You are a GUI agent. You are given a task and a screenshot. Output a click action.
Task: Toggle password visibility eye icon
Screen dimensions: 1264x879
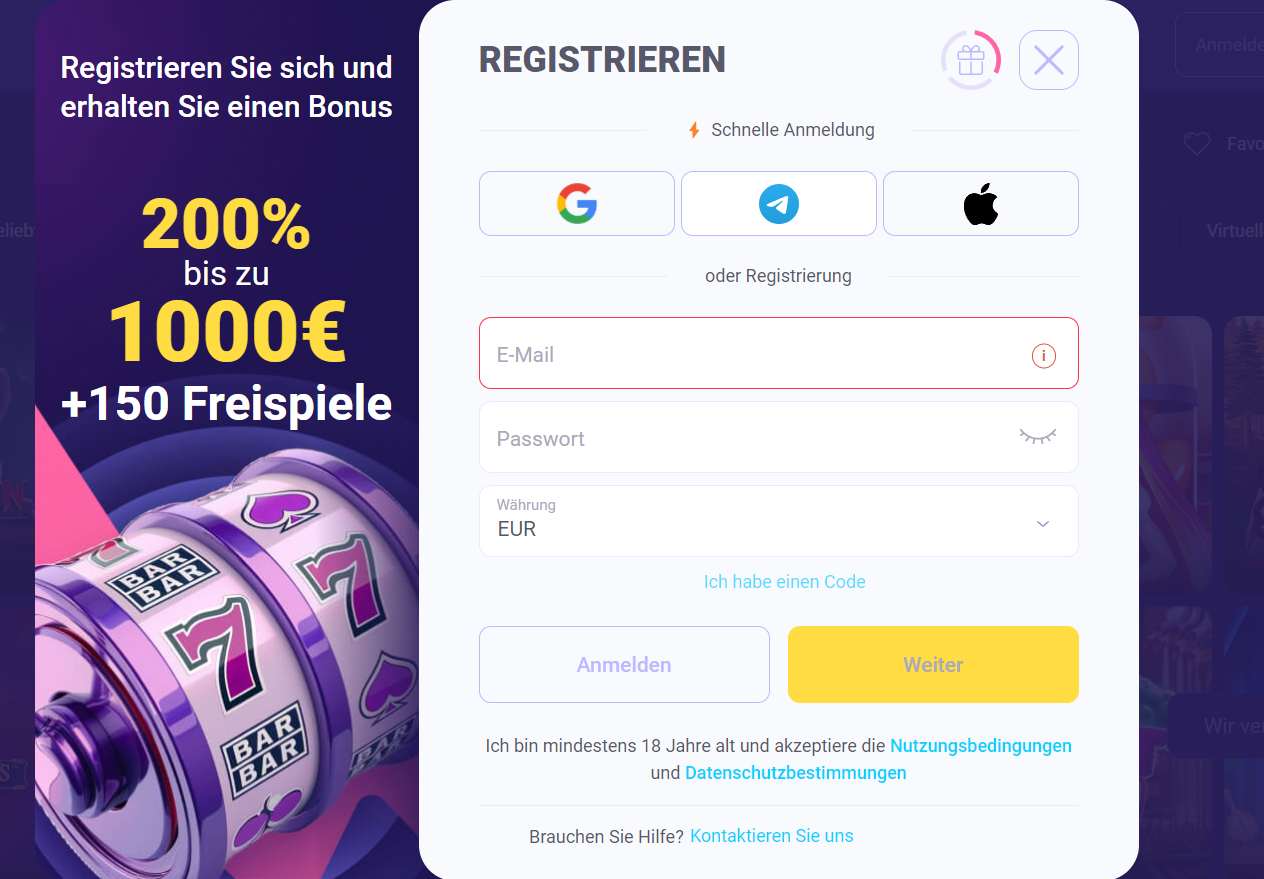point(1038,436)
